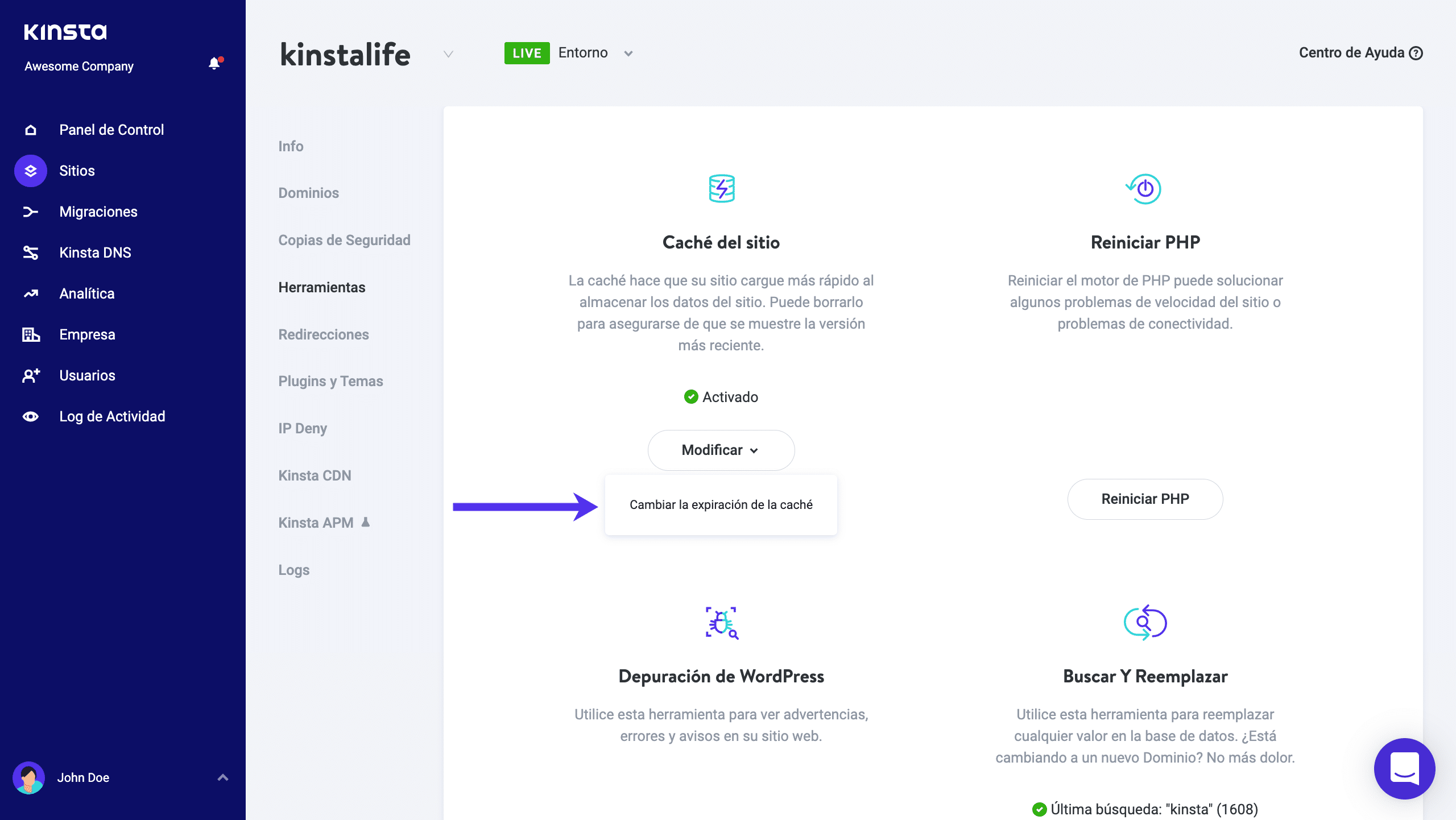Click the Empresa building icon
The height and width of the screenshot is (820, 1456).
(31, 334)
